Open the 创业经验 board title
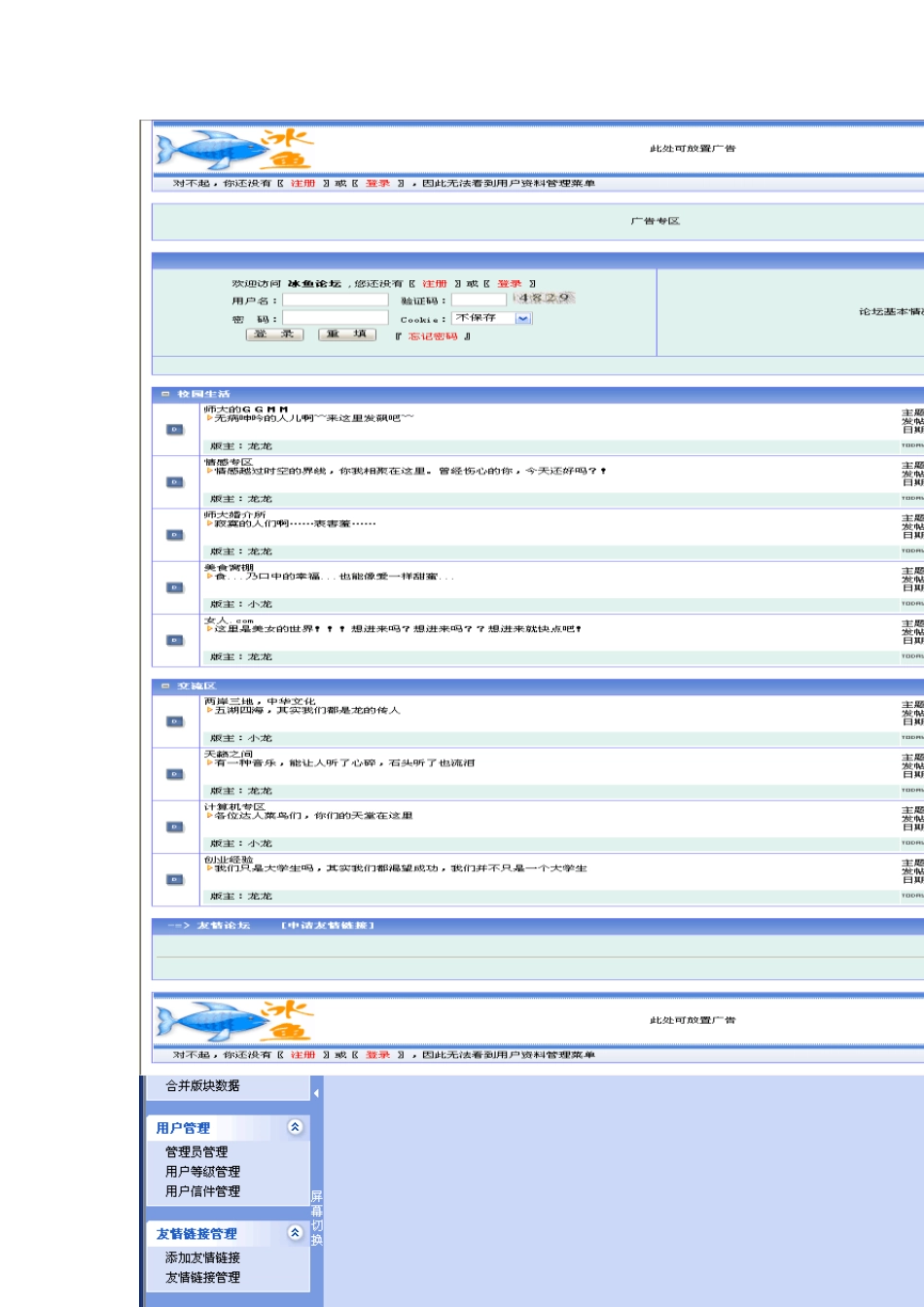Viewport: 924px width, 1307px height. (229, 859)
